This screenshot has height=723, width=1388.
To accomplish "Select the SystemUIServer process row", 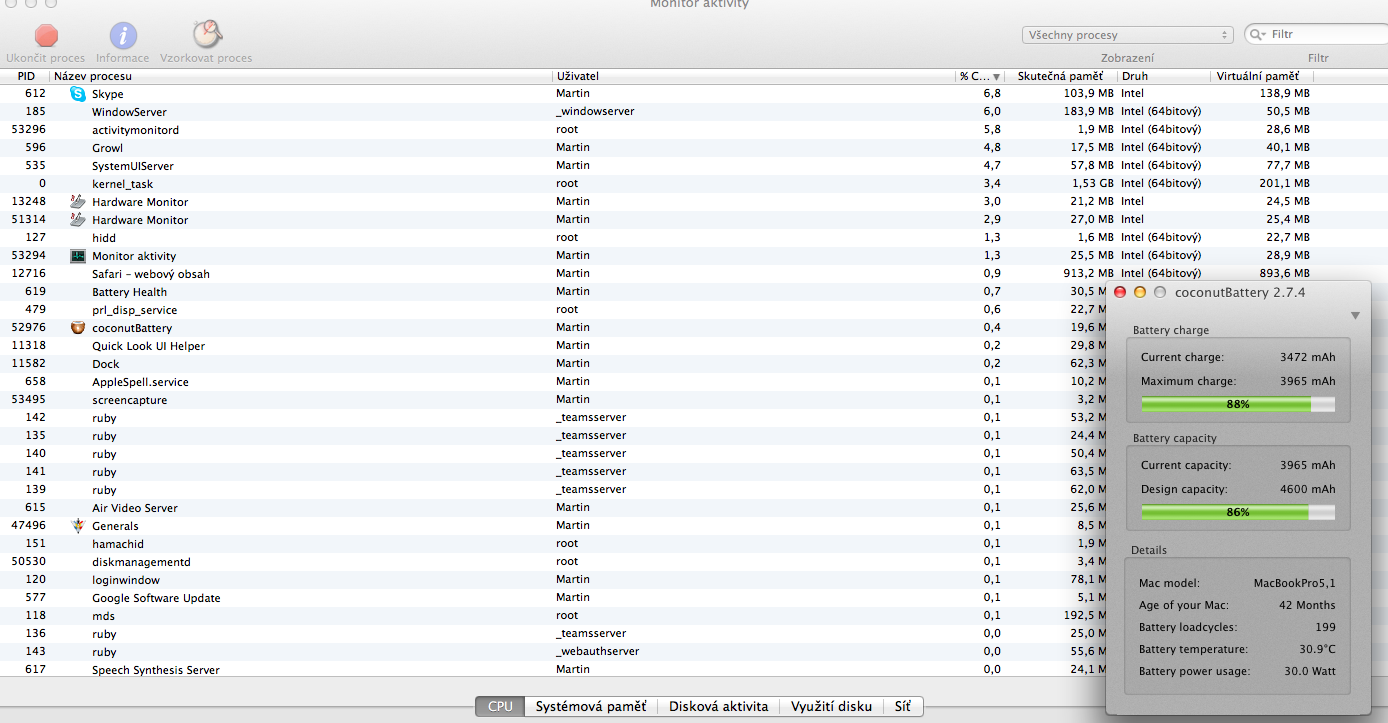I will pyautogui.click(x=694, y=166).
